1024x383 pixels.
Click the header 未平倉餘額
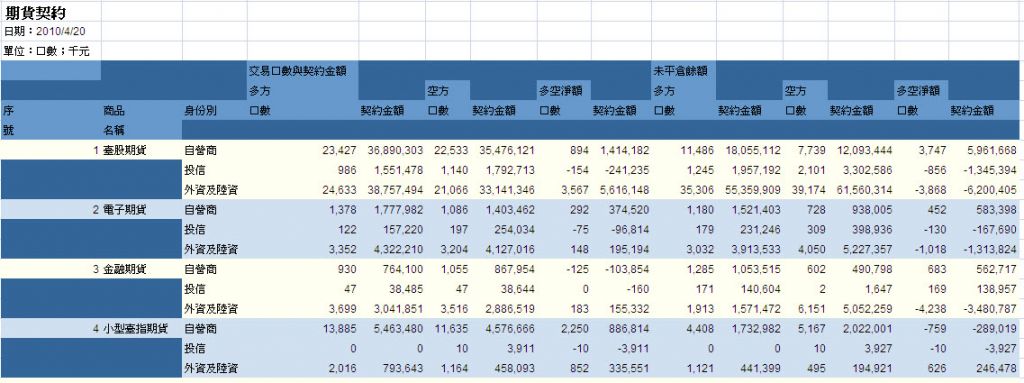pos(681,71)
